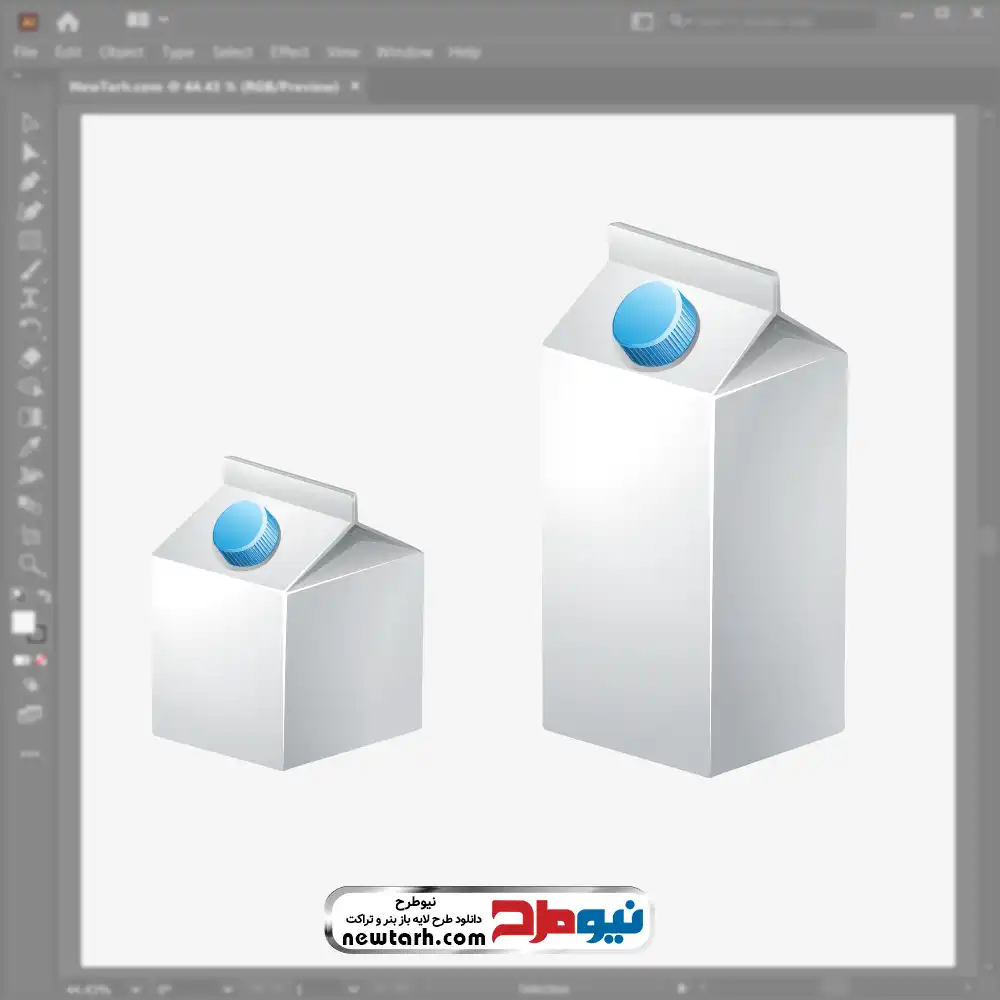Click the Paintbrush tool
Image resolution: width=1000 pixels, height=1000 pixels.
coord(30,269)
